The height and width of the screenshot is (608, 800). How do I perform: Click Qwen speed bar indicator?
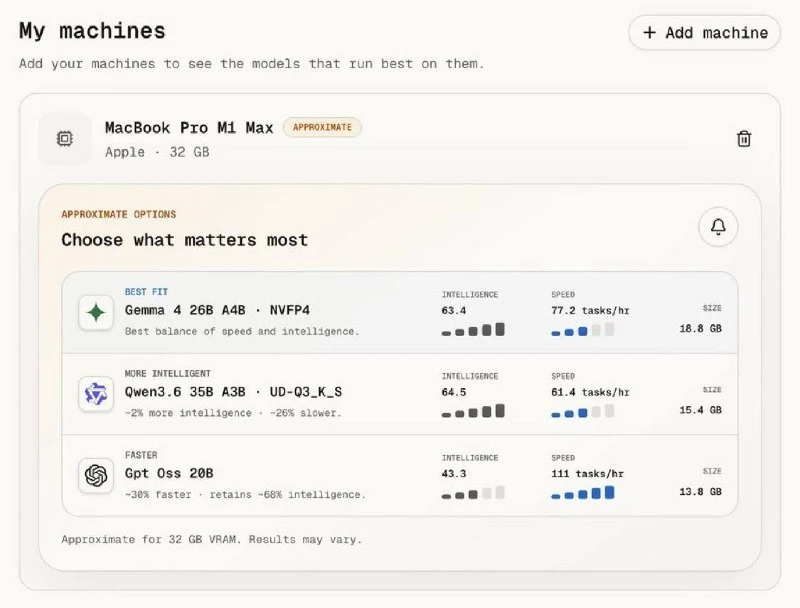(583, 411)
